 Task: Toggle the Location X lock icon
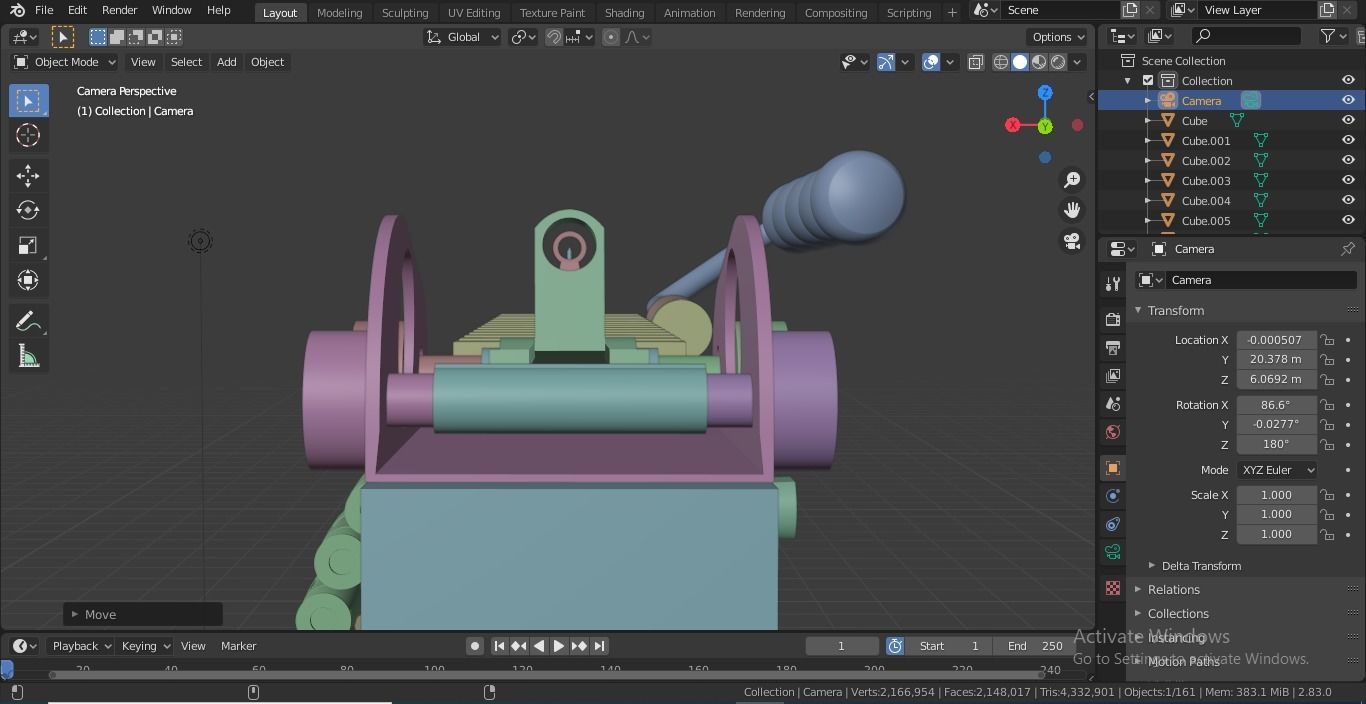pyautogui.click(x=1327, y=340)
